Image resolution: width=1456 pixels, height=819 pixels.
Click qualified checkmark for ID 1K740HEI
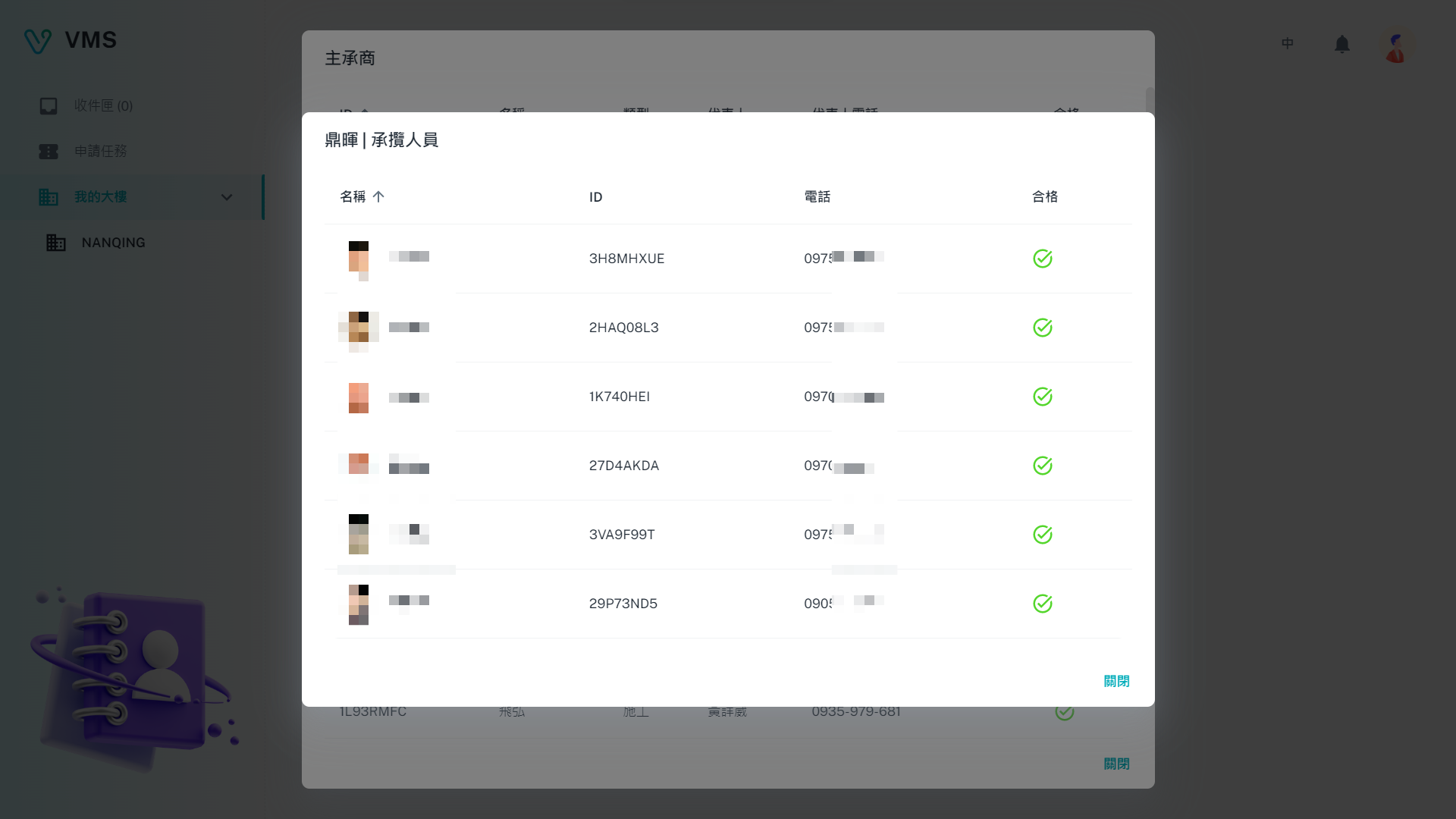[x=1043, y=397]
